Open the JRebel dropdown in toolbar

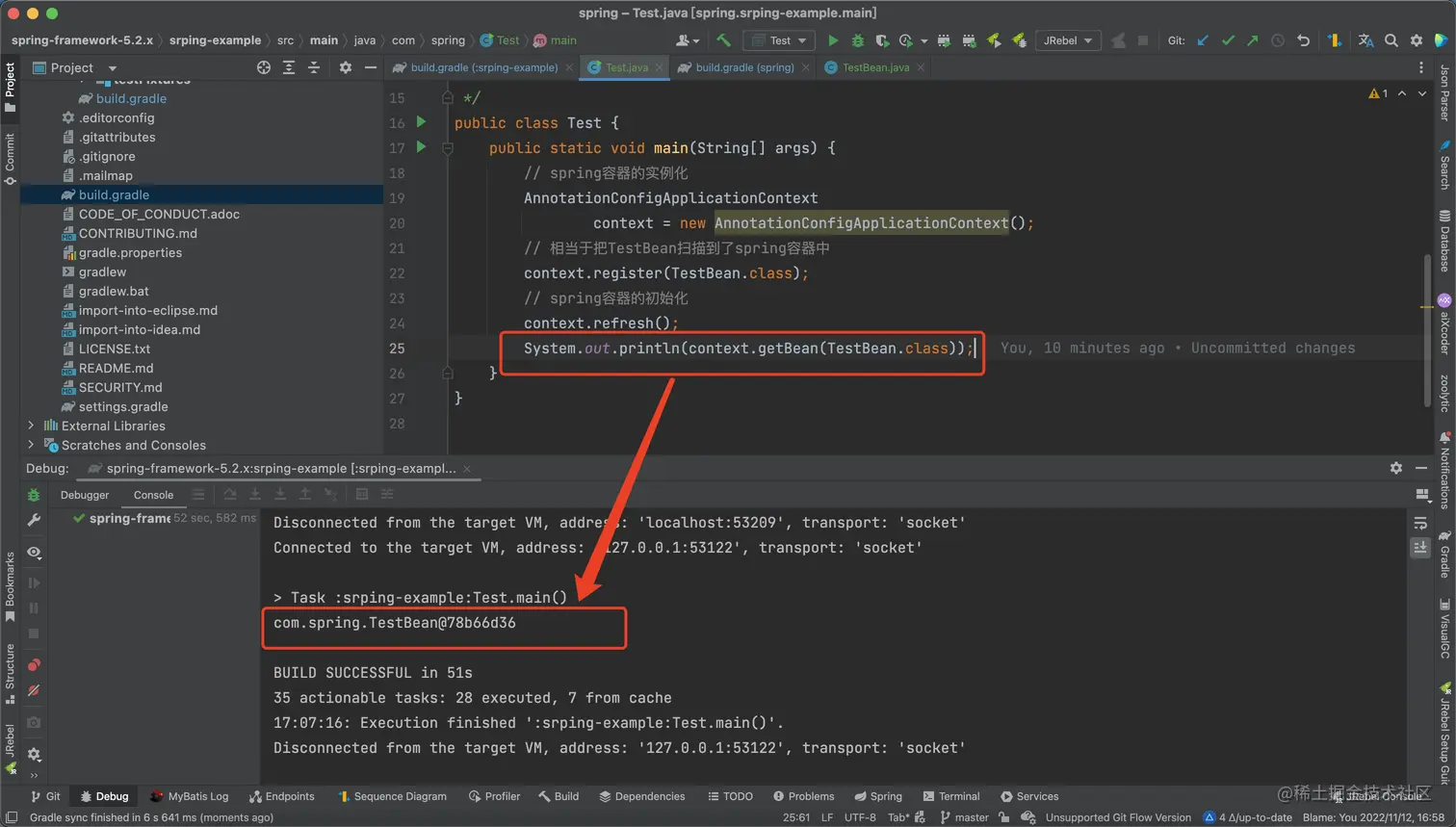point(1068,40)
